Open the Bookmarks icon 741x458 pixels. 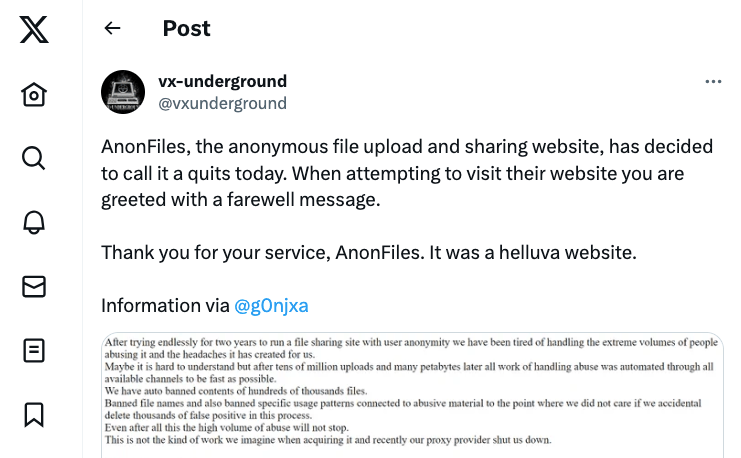(x=34, y=413)
